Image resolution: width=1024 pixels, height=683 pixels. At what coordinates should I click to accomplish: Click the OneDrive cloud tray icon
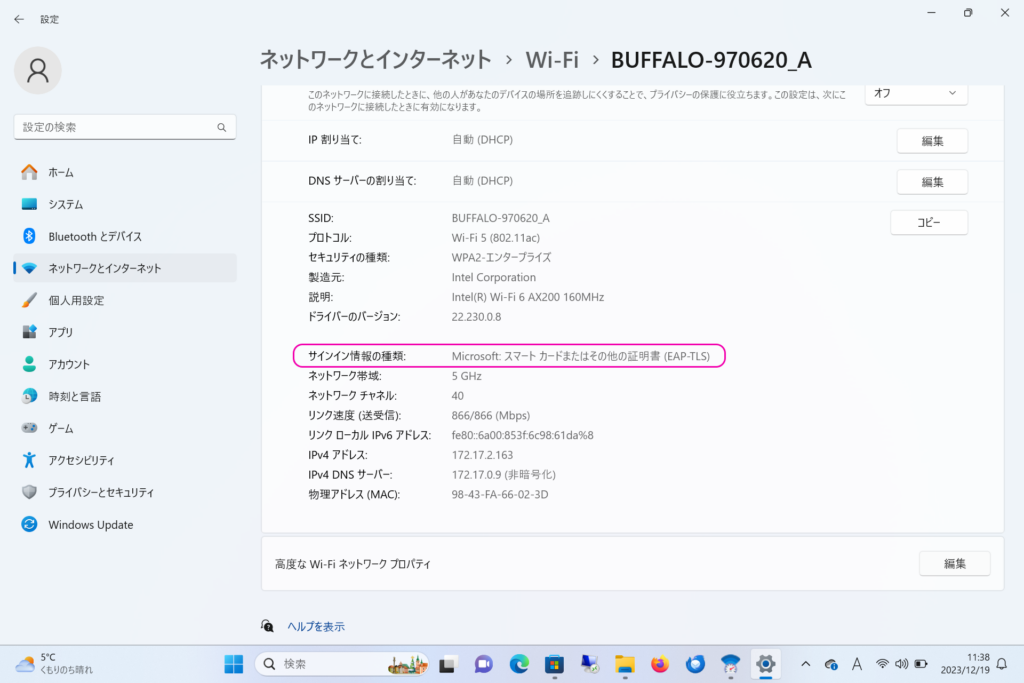tap(831, 665)
